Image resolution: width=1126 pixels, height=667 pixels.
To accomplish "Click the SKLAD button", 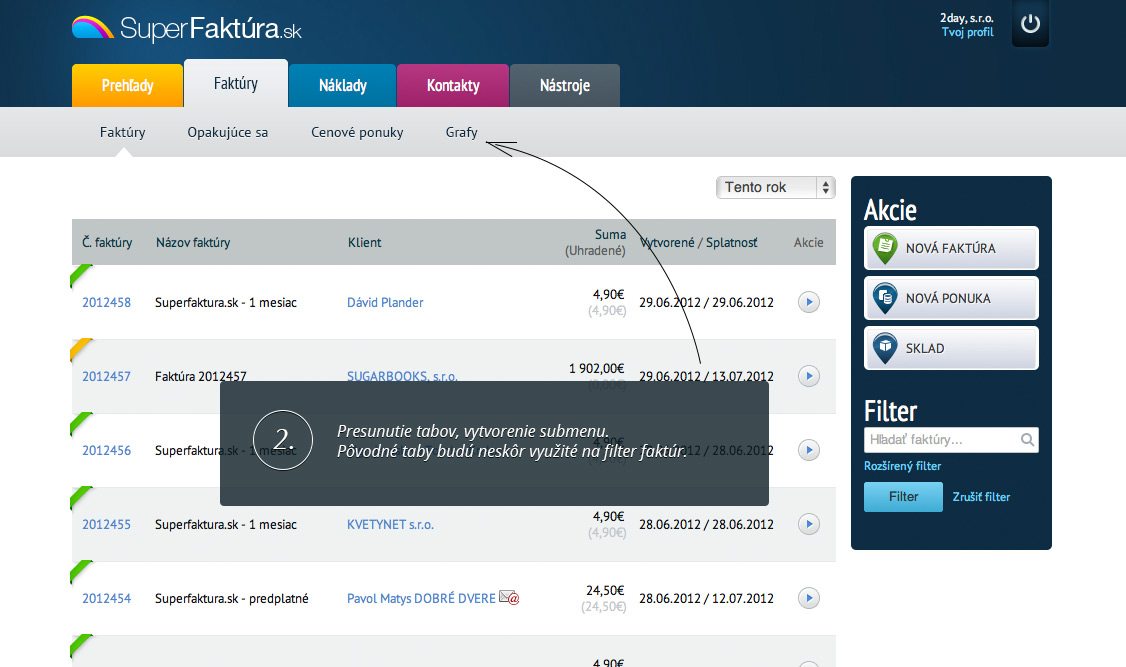I will tap(951, 348).
